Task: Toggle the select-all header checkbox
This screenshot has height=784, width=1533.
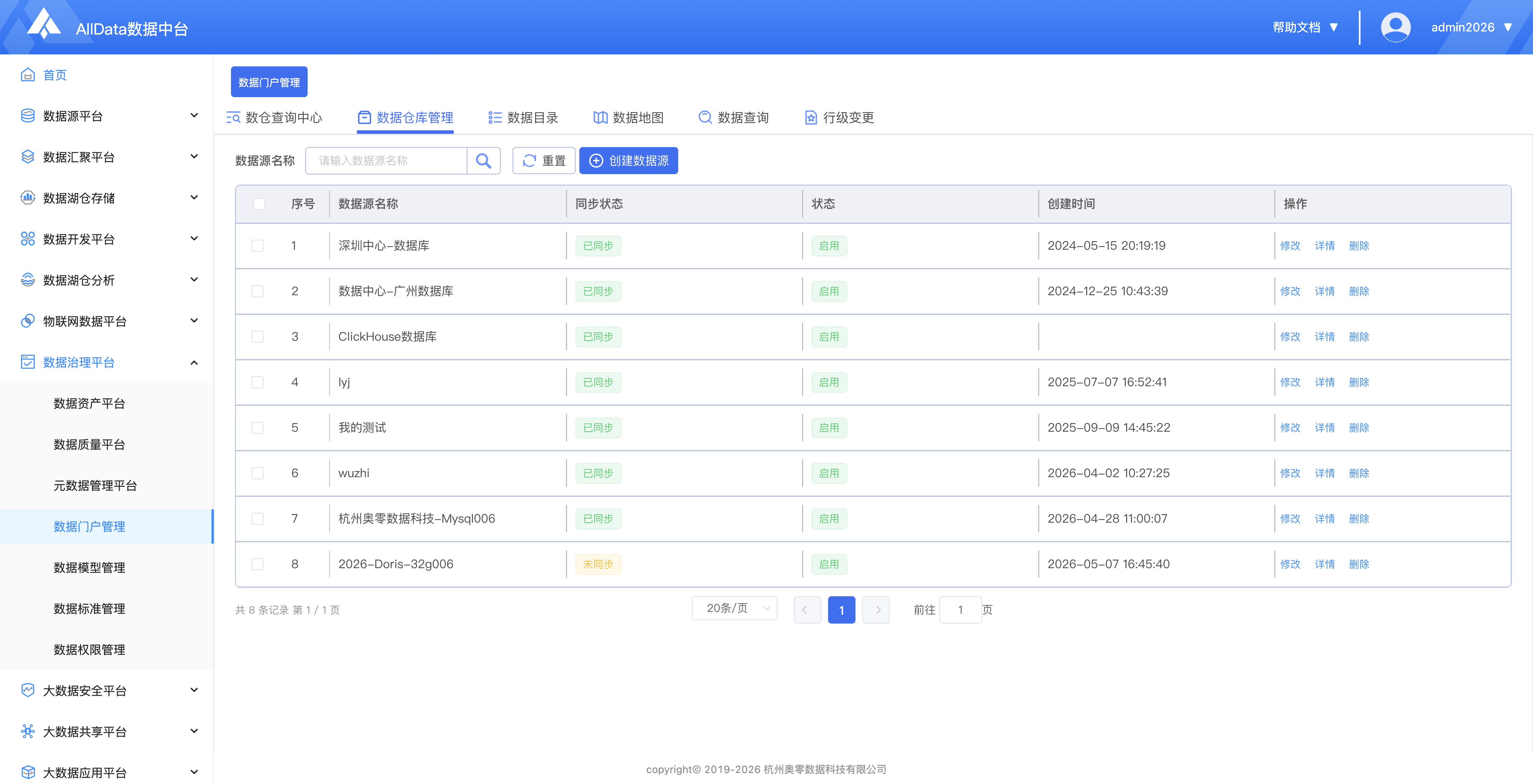Action: coord(259,204)
